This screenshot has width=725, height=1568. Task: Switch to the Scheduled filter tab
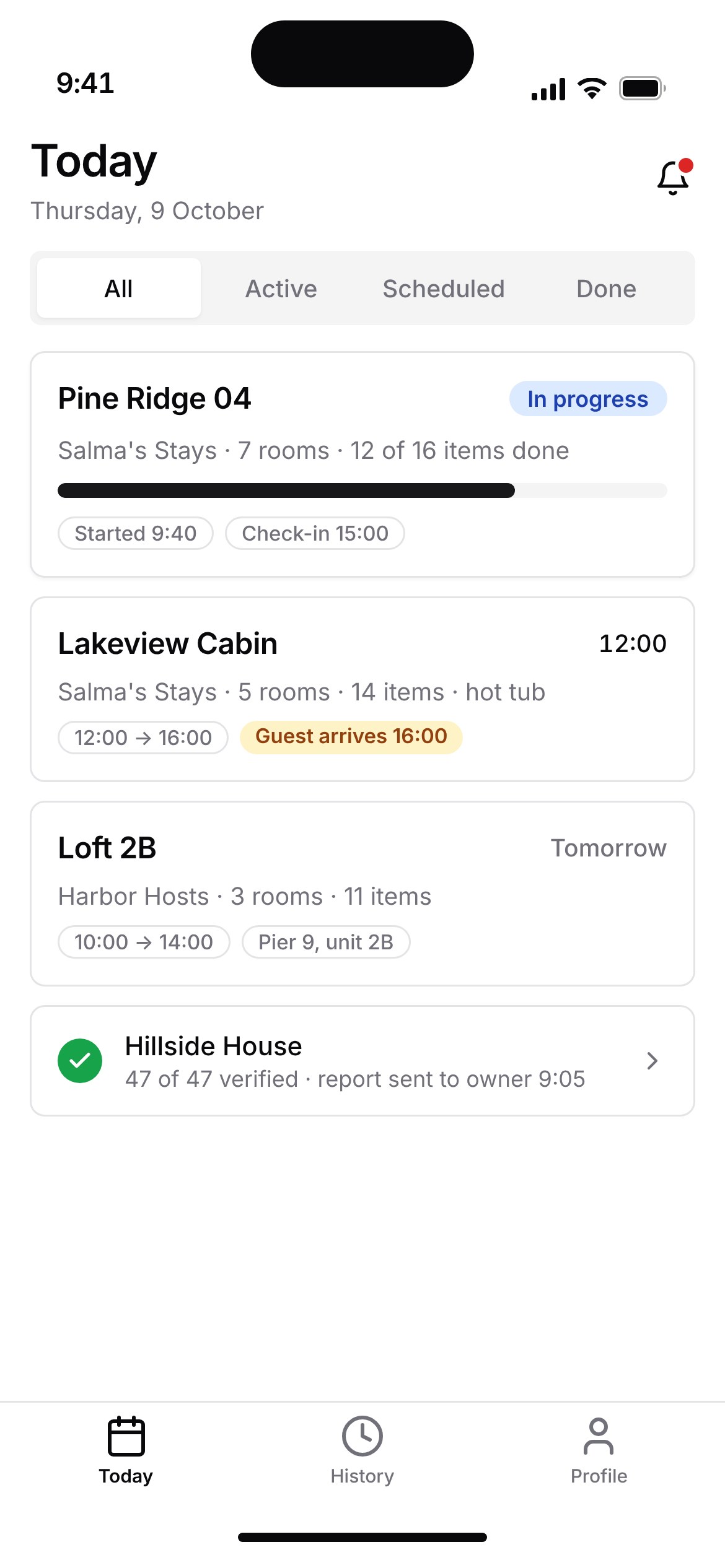[x=444, y=288]
